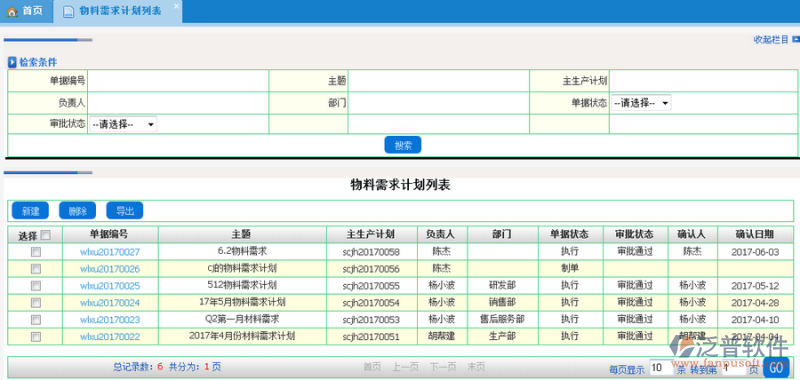Click the 确认人 column header
800x380 pixels.
[692, 235]
